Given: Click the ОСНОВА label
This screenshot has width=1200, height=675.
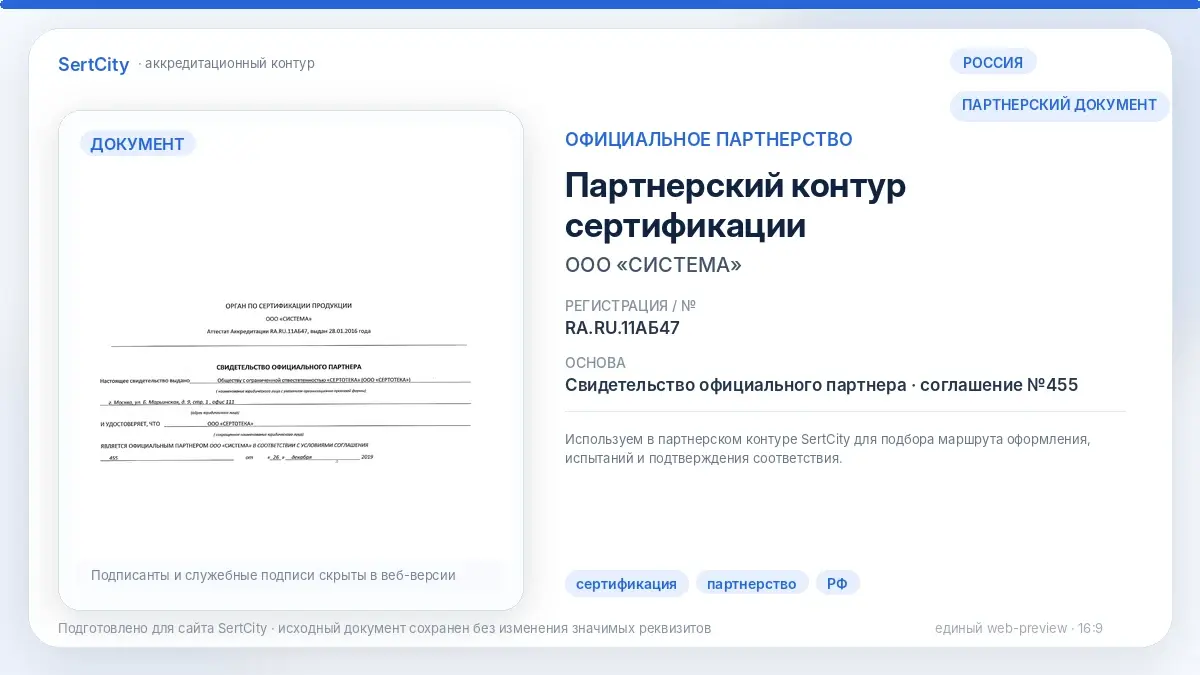Looking at the screenshot, I should 595,363.
